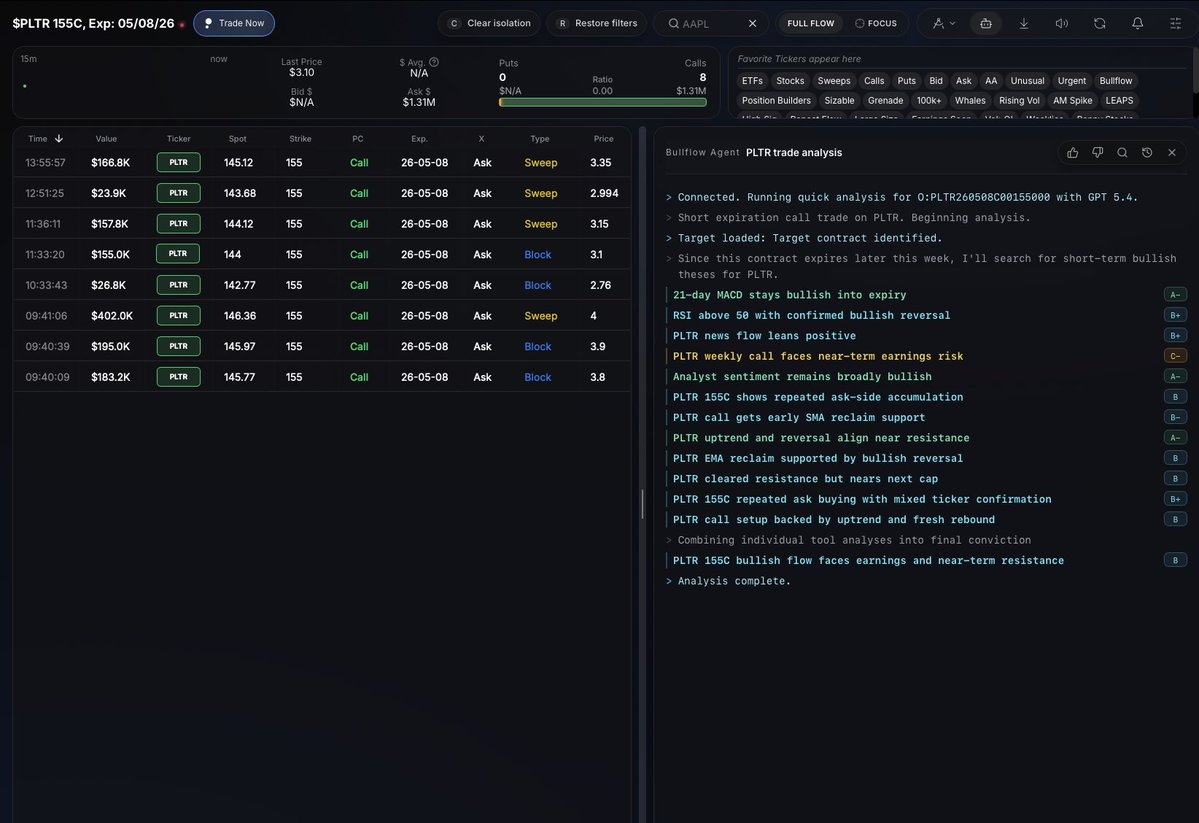This screenshot has height=823, width=1199.
Task: Clear the AAPL search with the X icon
Action: (x=752, y=24)
